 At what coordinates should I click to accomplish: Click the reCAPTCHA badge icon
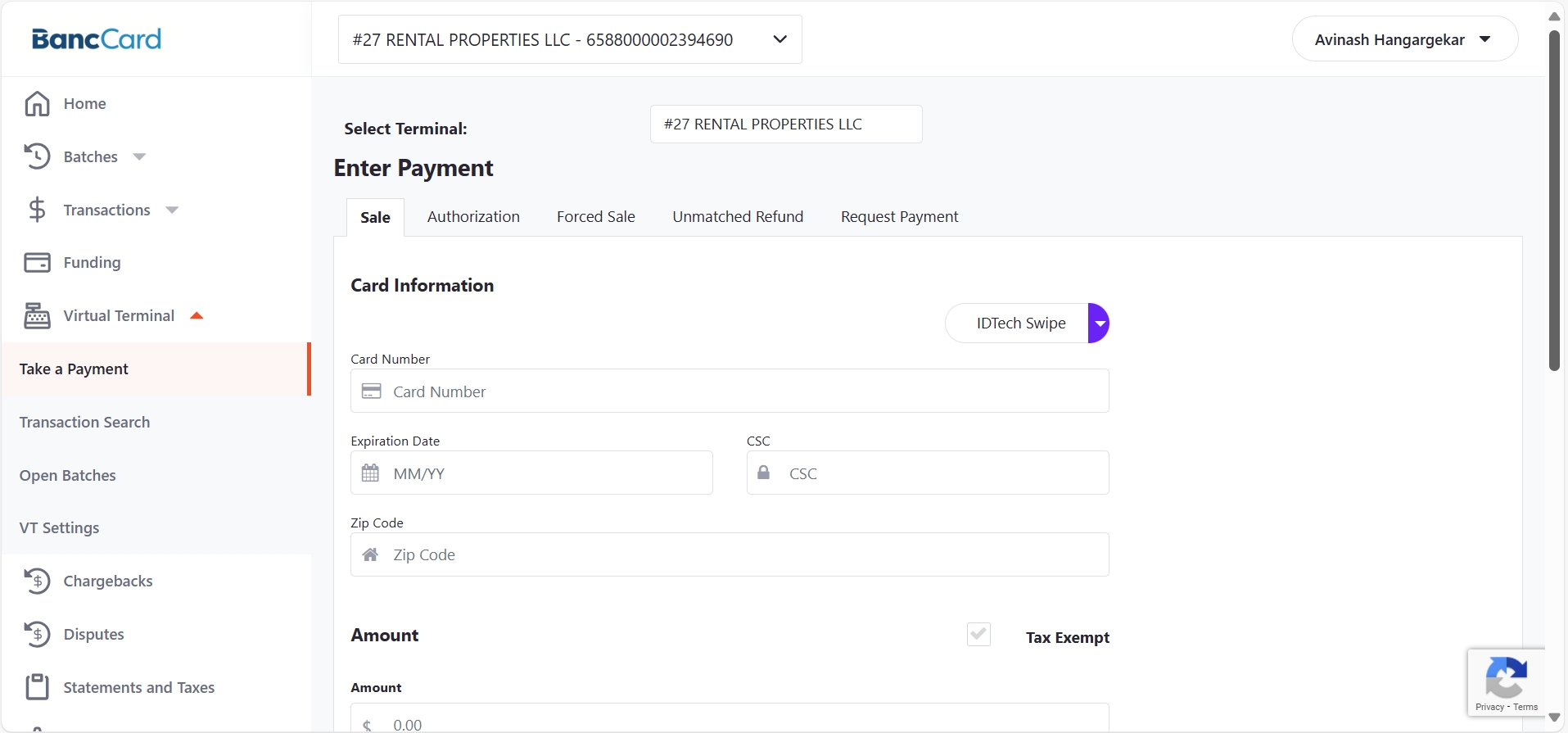pos(1505,678)
